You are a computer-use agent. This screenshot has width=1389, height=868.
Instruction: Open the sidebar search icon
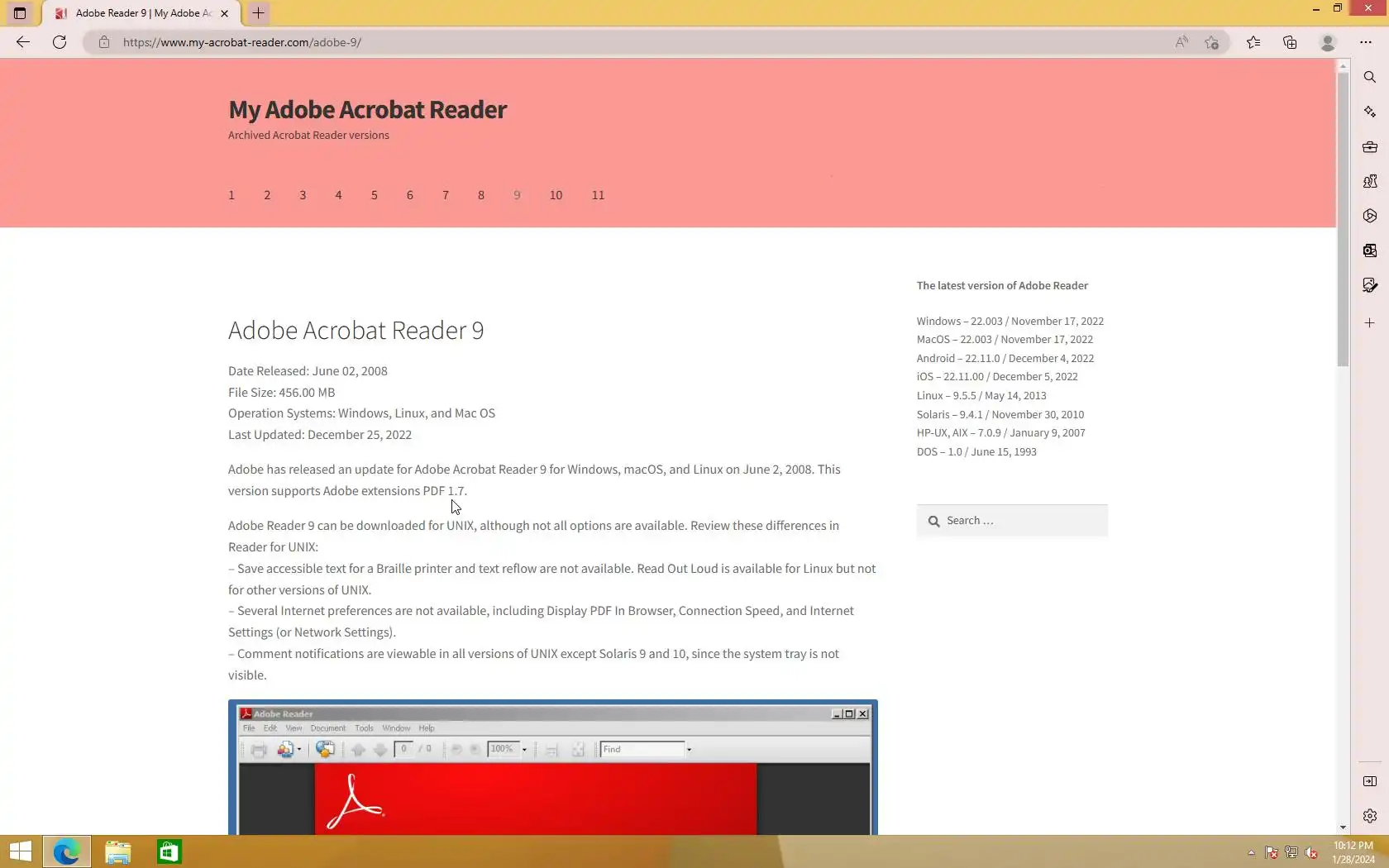[x=1370, y=77]
